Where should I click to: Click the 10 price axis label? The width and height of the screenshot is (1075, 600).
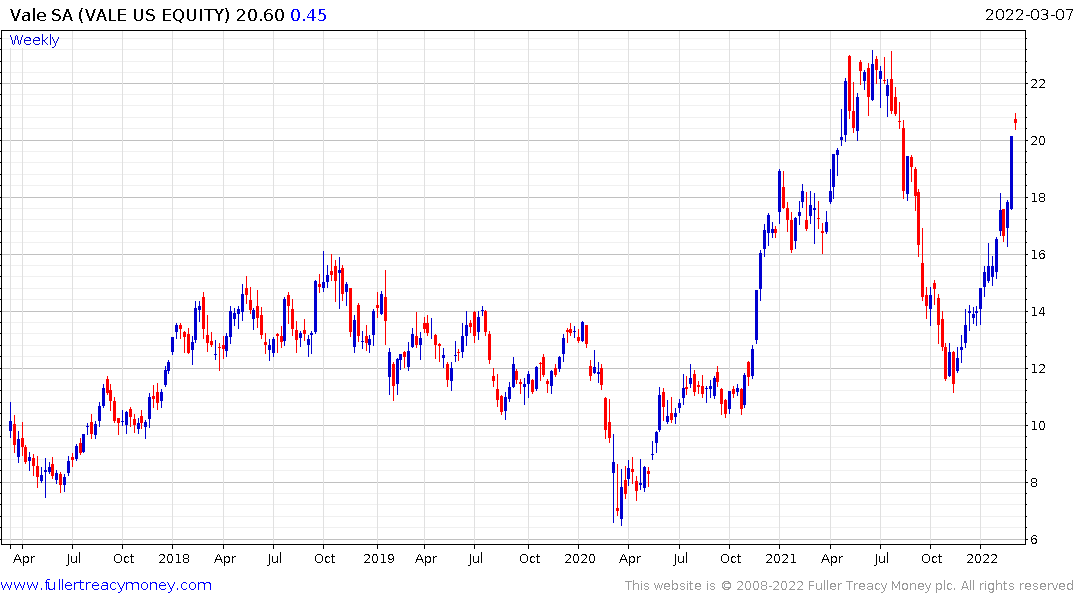[x=1038, y=426]
